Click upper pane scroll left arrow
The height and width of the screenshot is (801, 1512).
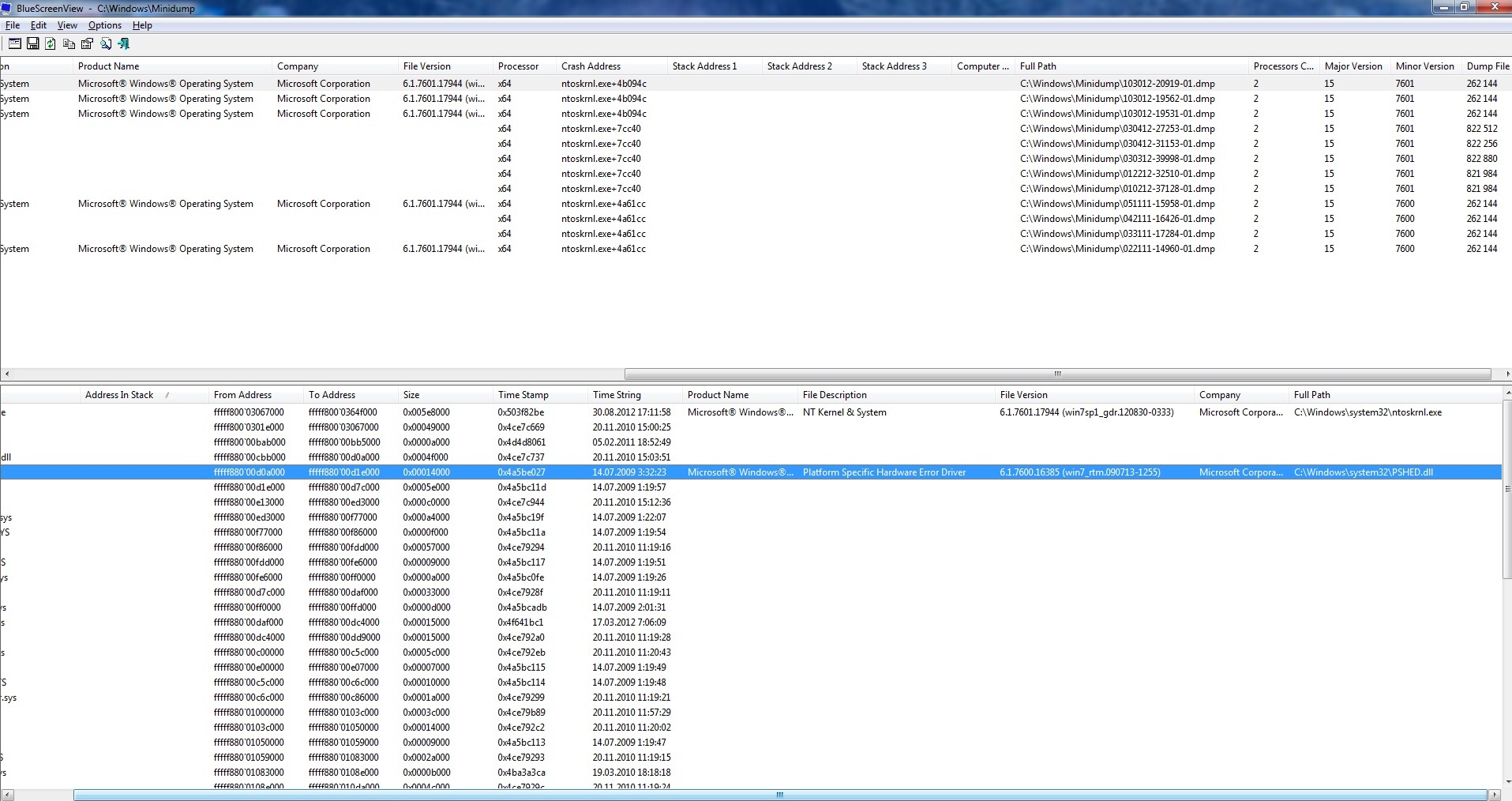pos(6,374)
